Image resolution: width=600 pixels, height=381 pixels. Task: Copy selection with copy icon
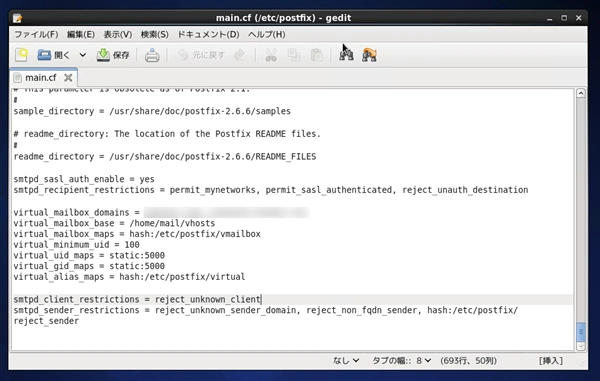pos(293,55)
